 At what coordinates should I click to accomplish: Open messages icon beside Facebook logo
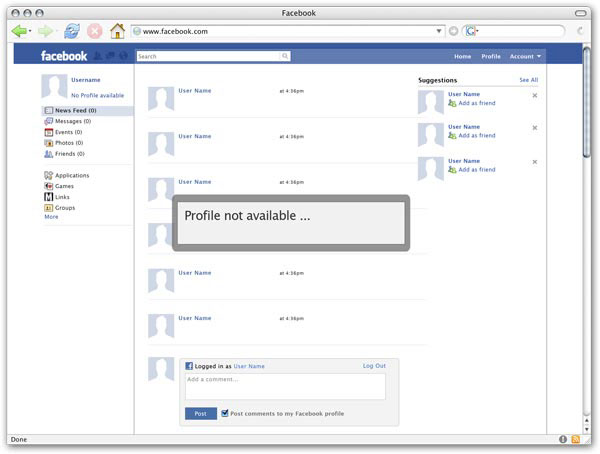[x=111, y=56]
